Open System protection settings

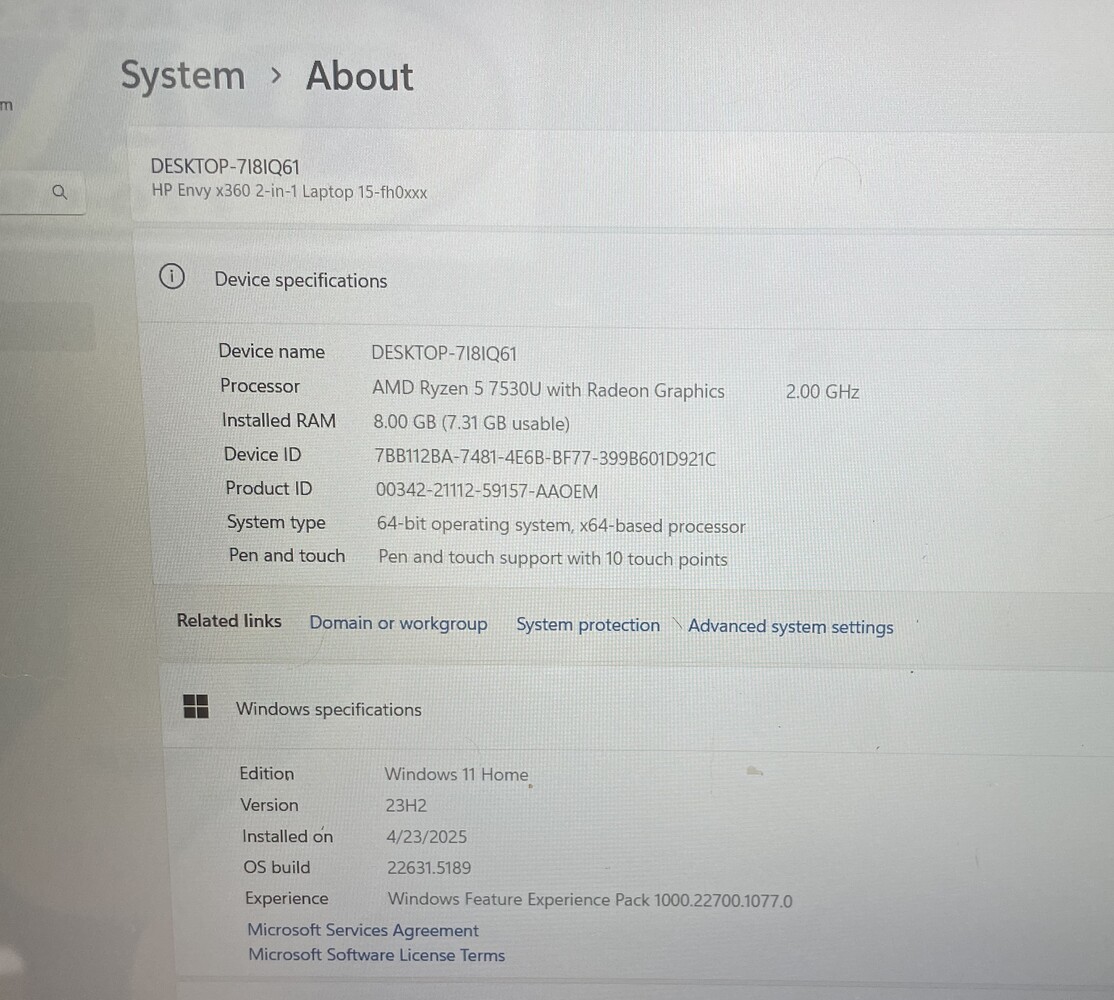click(588, 625)
